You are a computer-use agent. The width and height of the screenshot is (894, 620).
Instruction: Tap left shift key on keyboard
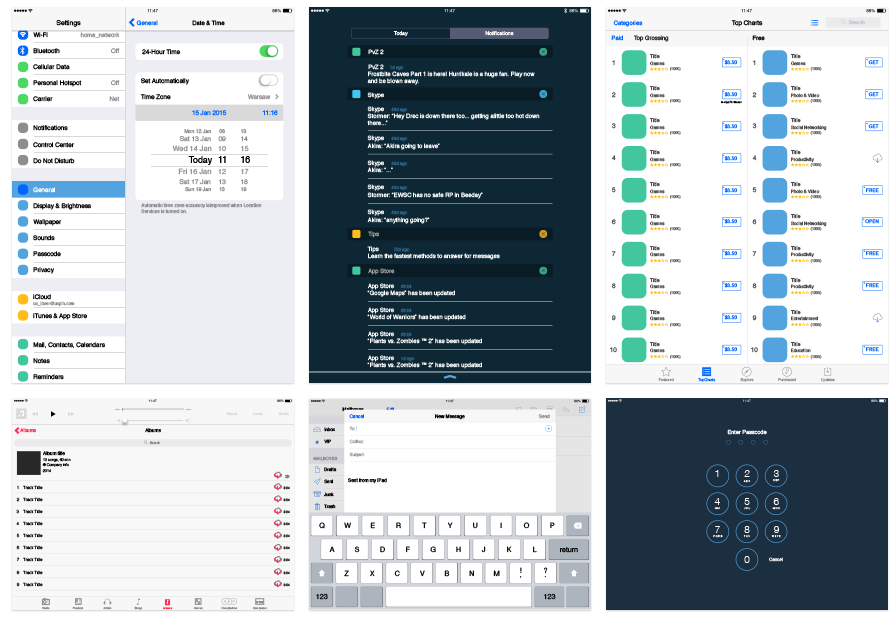(x=322, y=573)
